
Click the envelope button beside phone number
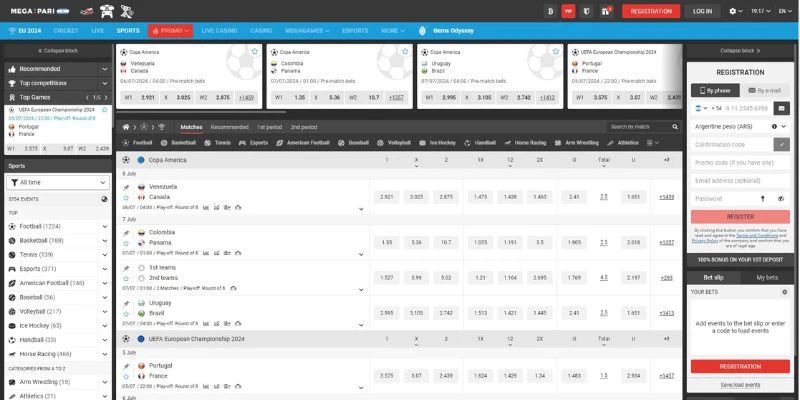pyautogui.click(x=780, y=108)
